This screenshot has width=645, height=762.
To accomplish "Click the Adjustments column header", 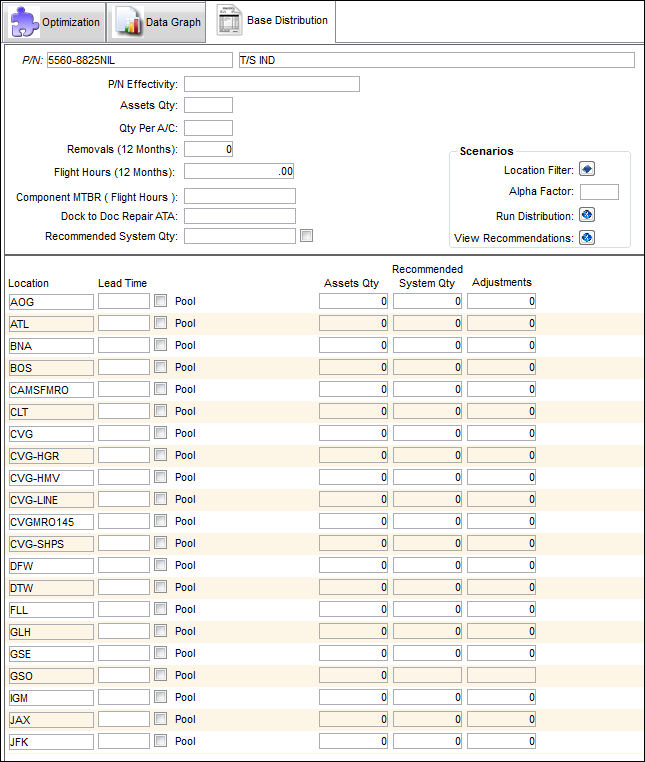I will pos(502,282).
